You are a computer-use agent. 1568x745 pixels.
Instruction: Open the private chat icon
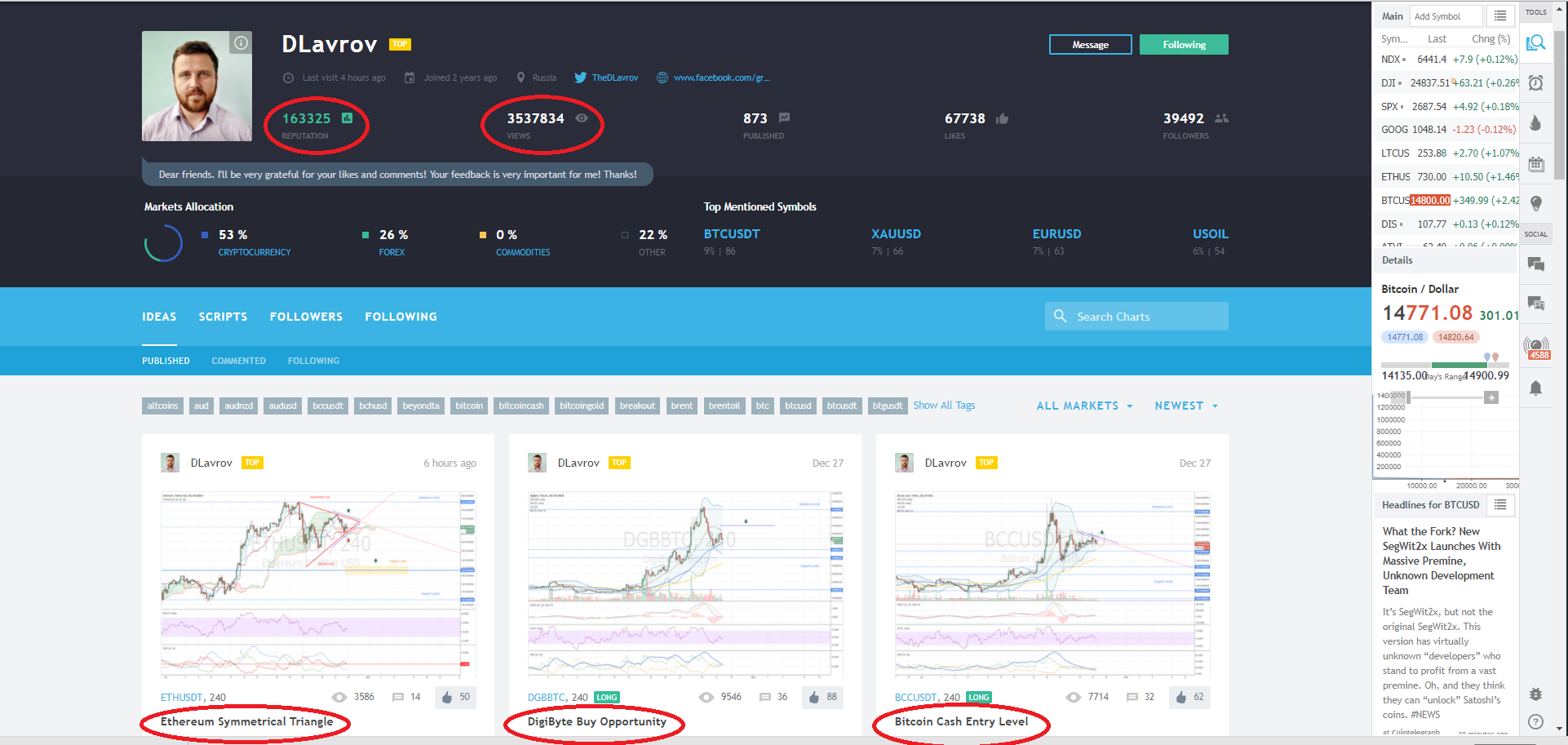pyautogui.click(x=1535, y=304)
